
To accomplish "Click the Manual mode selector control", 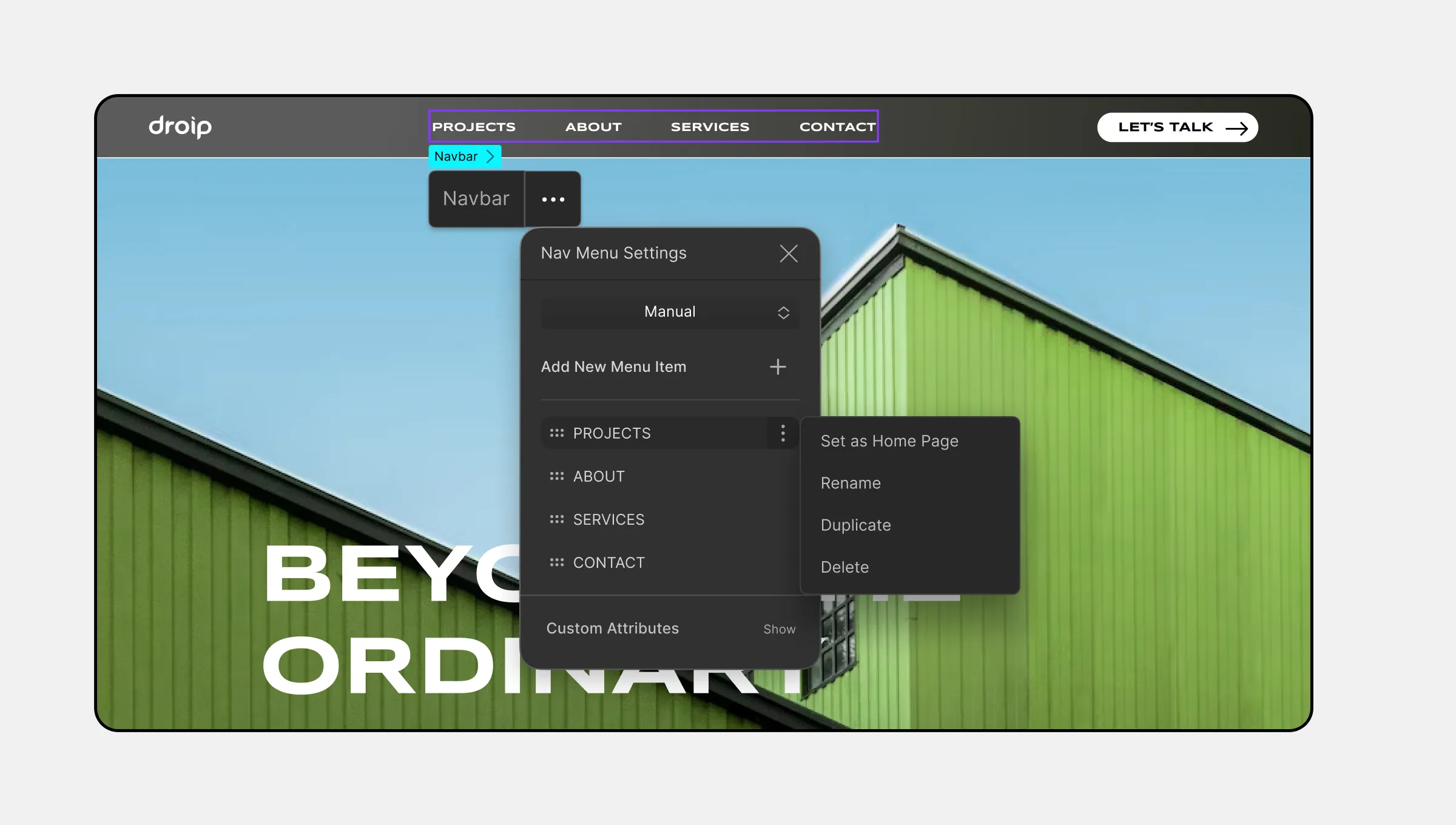I will pos(669,311).
